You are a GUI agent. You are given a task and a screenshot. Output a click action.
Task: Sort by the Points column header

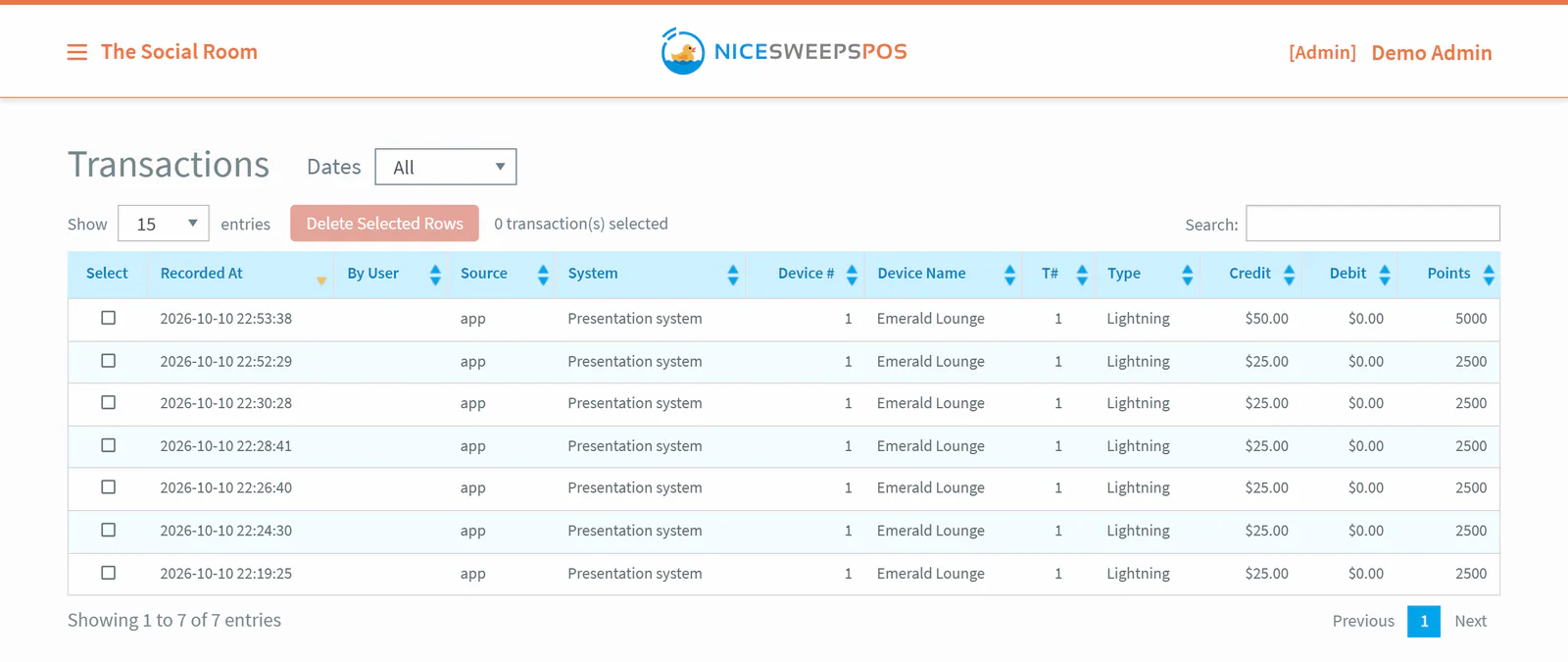point(1448,274)
